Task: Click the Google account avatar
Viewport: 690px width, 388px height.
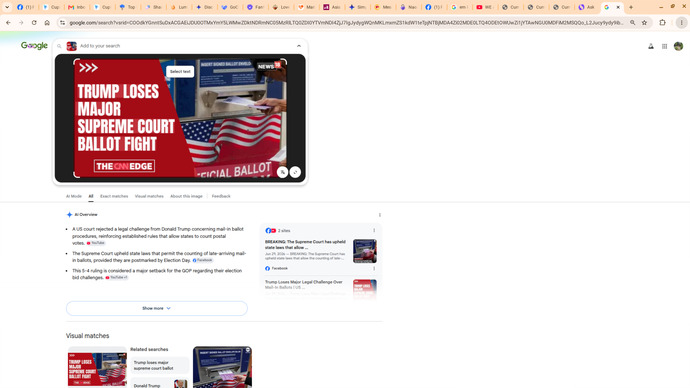Action: tap(678, 46)
